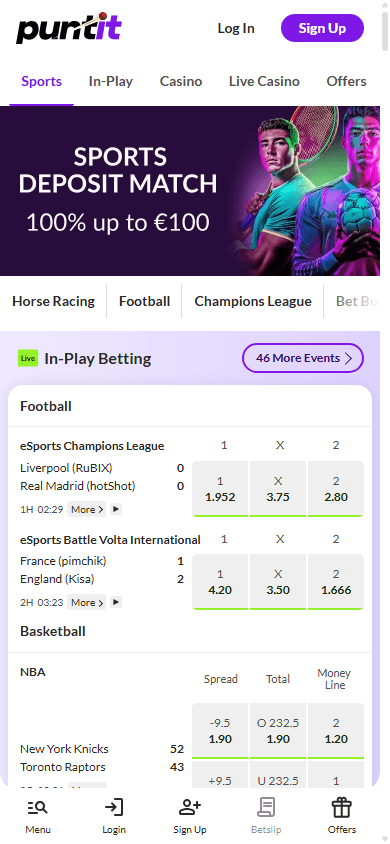390x844 pixels.
Task: Play live stream for France vs England
Action: tap(116, 602)
